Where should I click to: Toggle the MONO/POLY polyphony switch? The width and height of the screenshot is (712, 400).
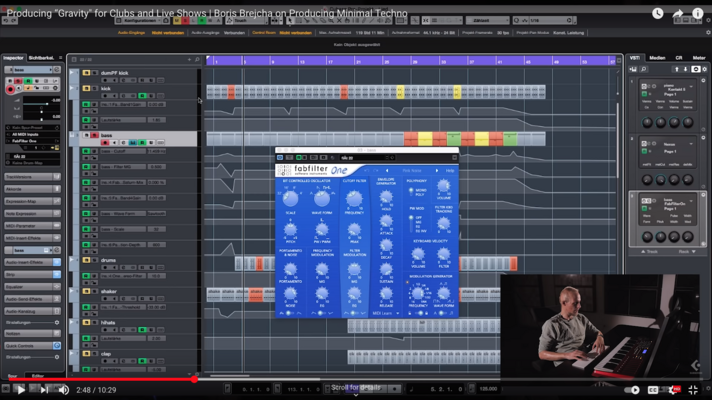411,192
